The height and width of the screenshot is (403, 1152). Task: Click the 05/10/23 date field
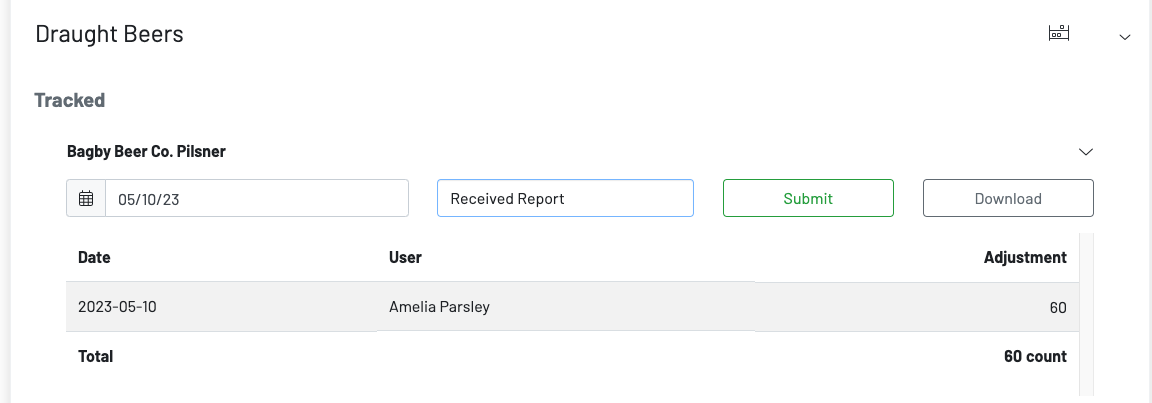256,198
